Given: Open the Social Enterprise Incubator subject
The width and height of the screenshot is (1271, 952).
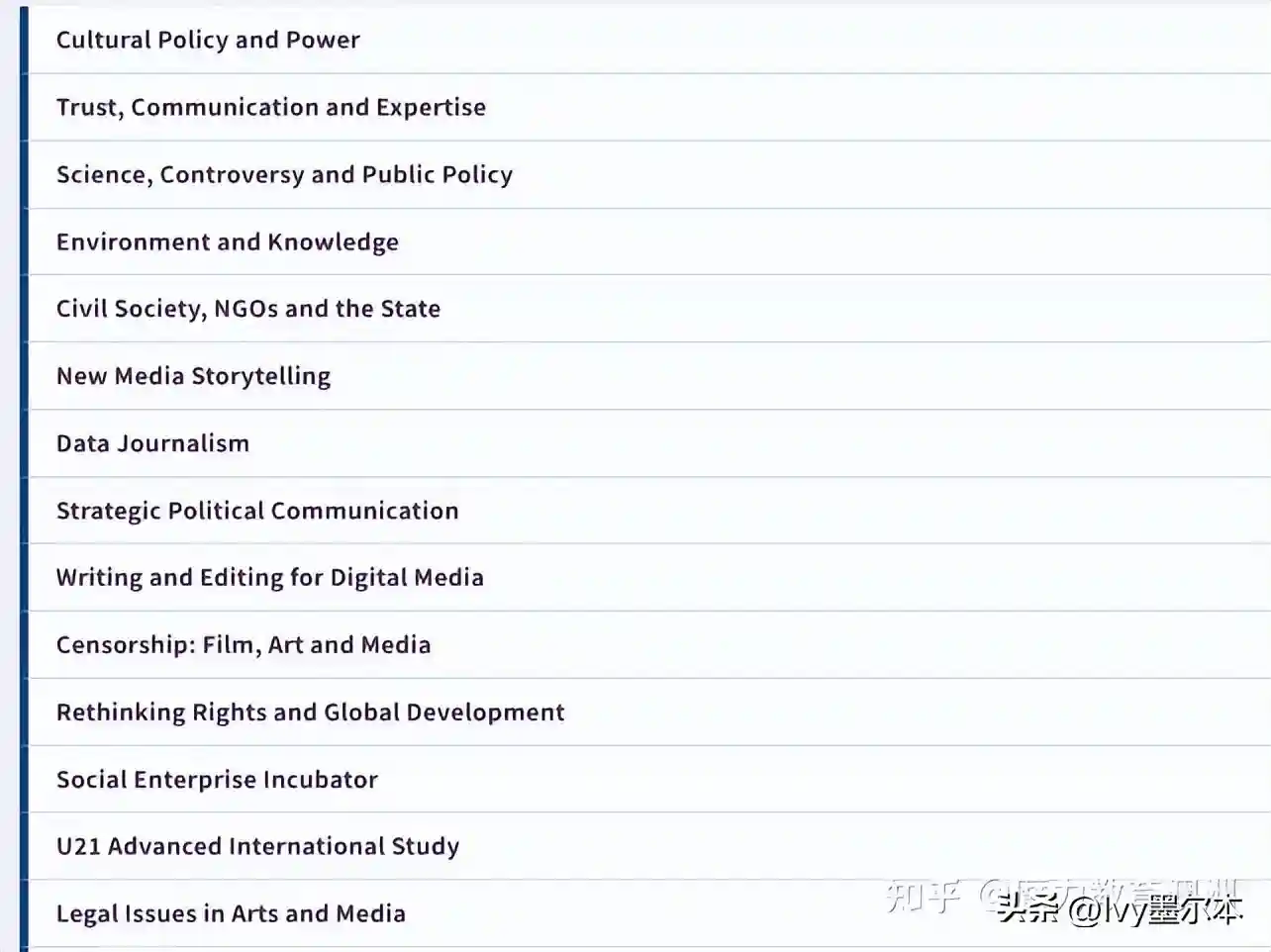Looking at the screenshot, I should pos(217,780).
